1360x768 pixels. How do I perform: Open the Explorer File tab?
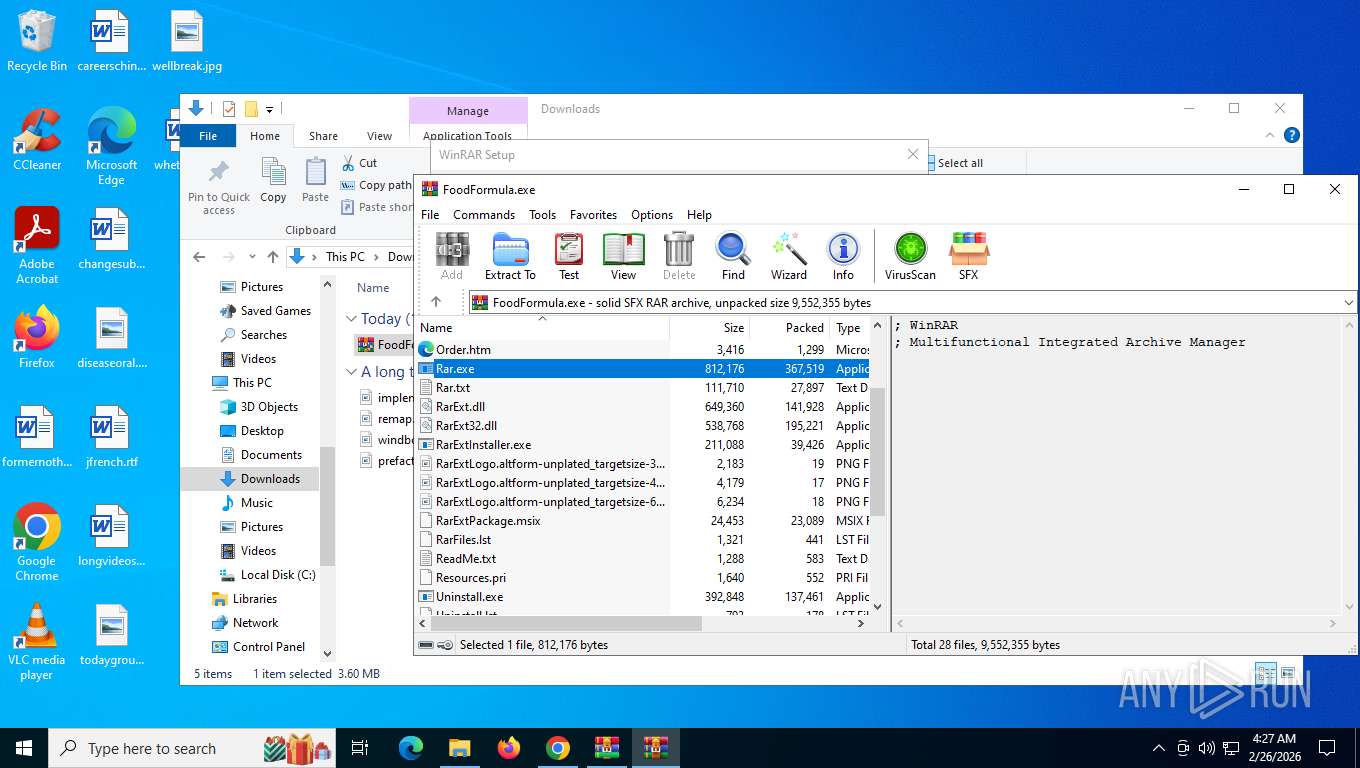[x=208, y=136]
